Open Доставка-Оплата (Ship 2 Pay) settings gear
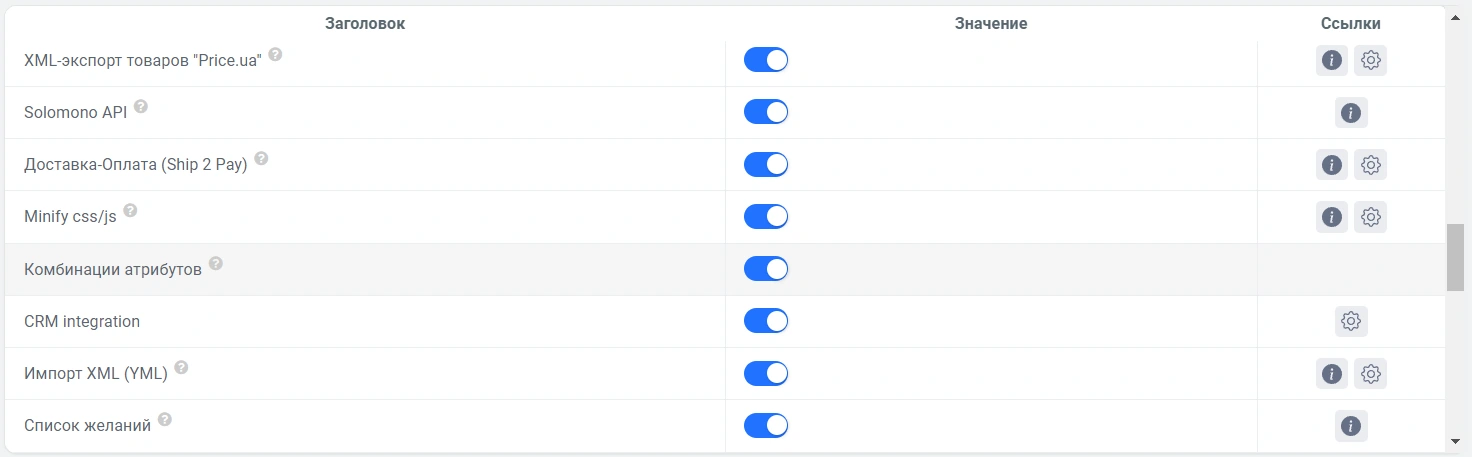1472x457 pixels. (1371, 165)
